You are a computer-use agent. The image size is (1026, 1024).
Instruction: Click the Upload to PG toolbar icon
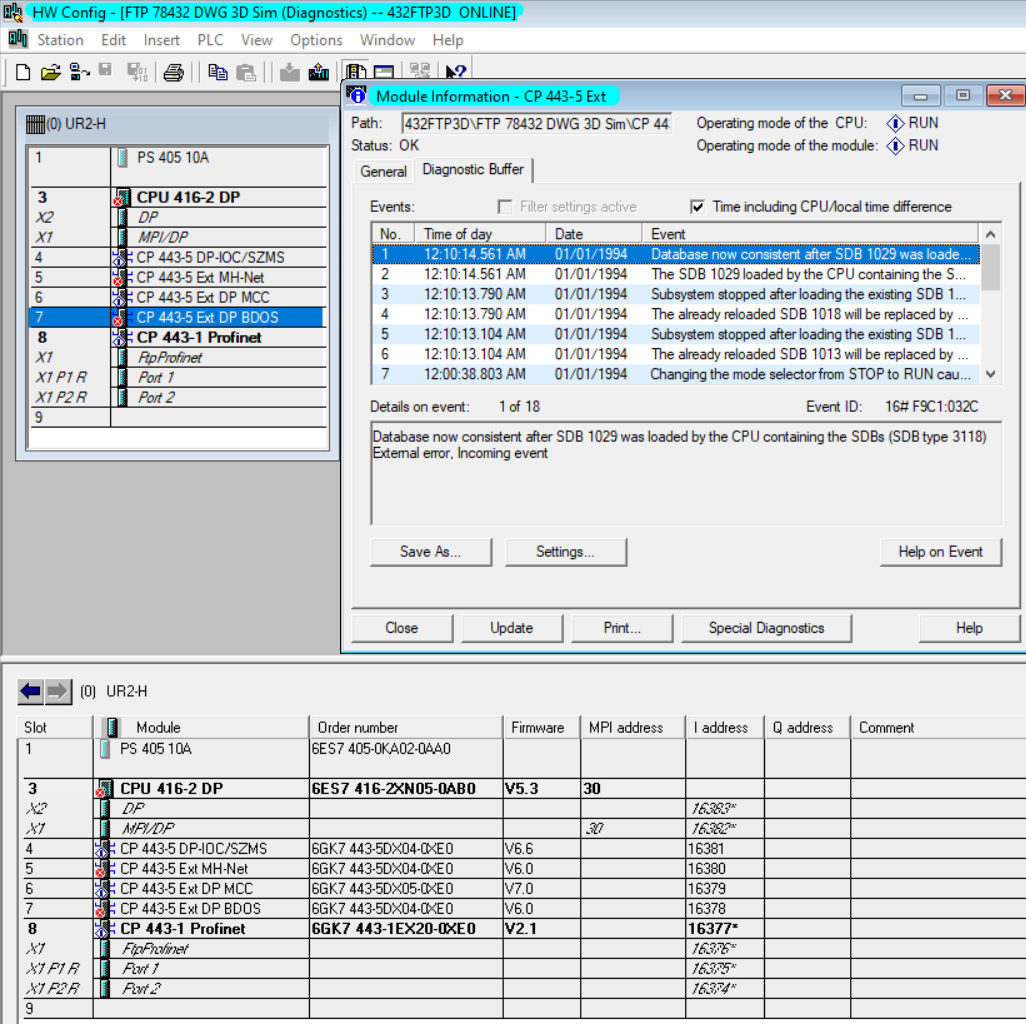319,72
